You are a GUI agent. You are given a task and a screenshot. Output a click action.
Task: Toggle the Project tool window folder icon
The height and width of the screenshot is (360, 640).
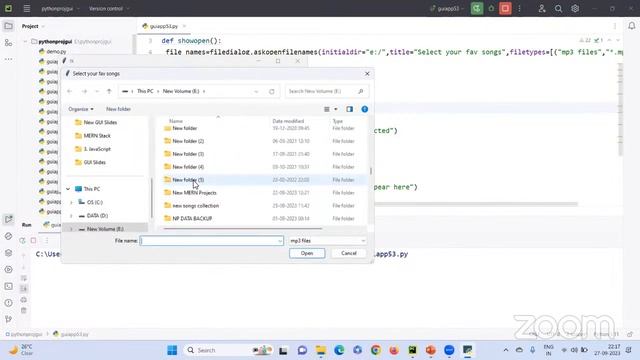pos(8,26)
